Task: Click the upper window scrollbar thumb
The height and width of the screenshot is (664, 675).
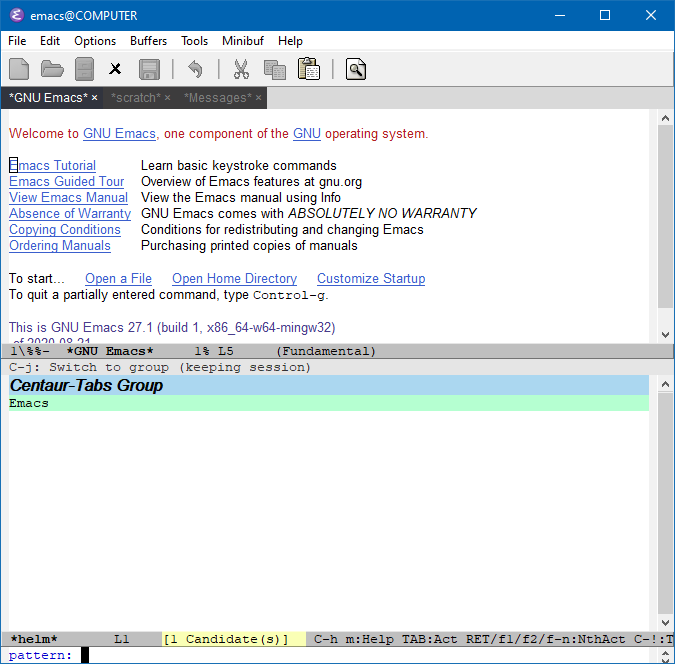Action: click(666, 217)
